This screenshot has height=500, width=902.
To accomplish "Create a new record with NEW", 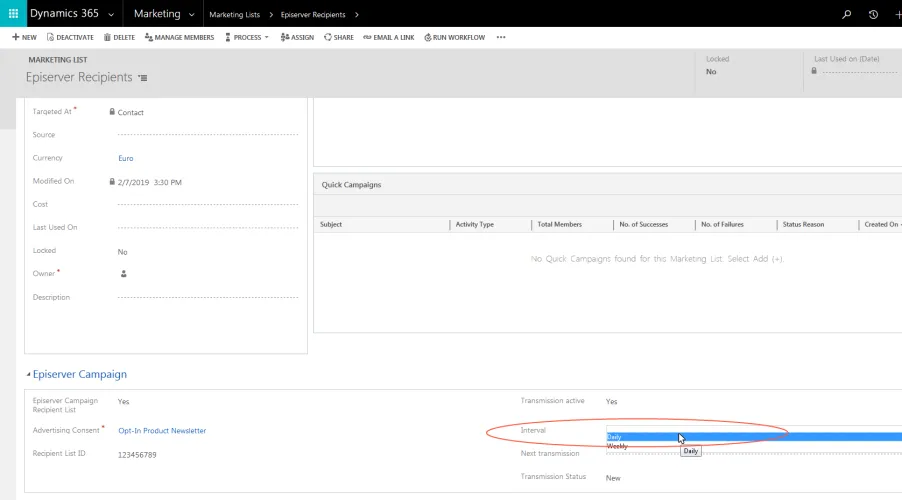I will point(24,37).
